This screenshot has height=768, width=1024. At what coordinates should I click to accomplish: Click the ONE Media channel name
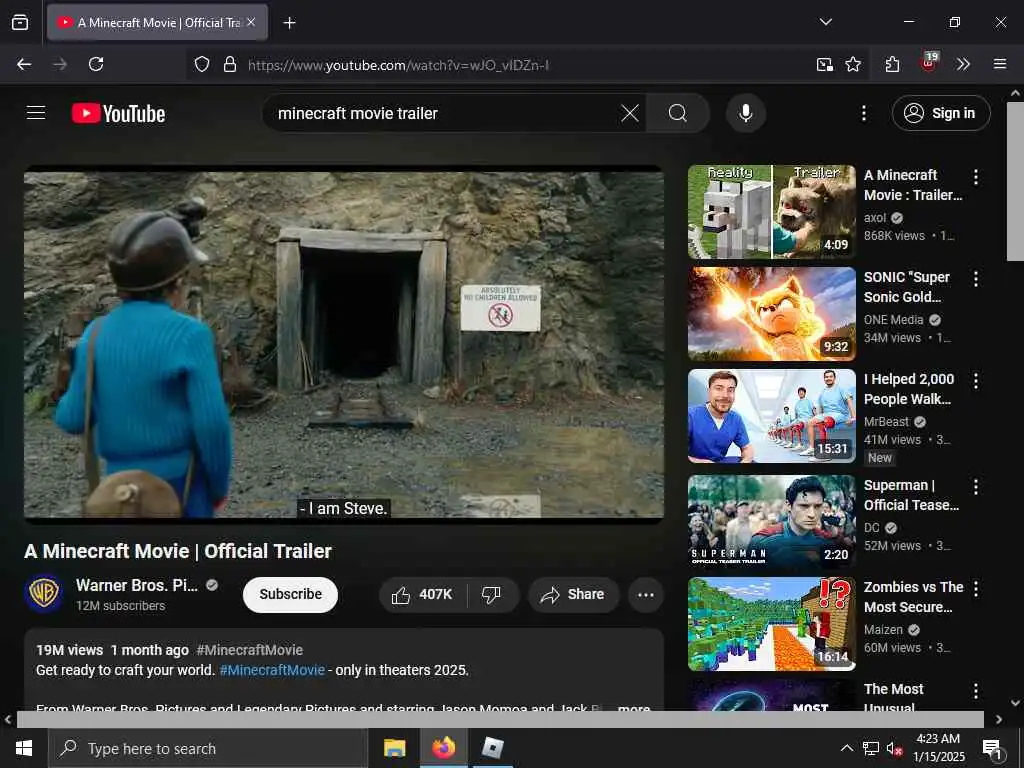coord(893,320)
